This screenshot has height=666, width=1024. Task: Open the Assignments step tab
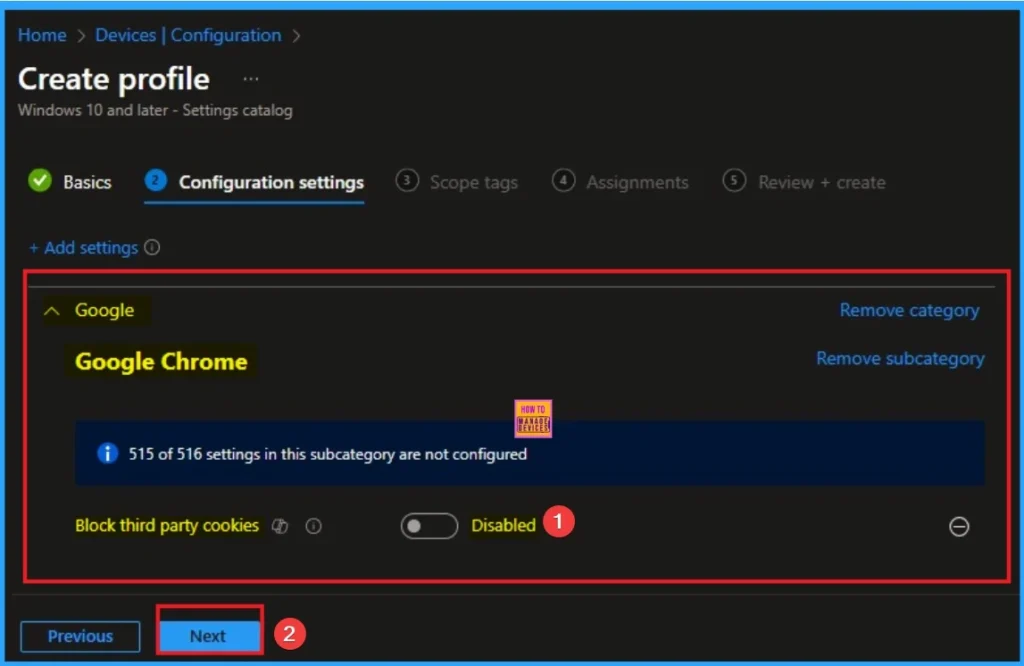[x=620, y=182]
